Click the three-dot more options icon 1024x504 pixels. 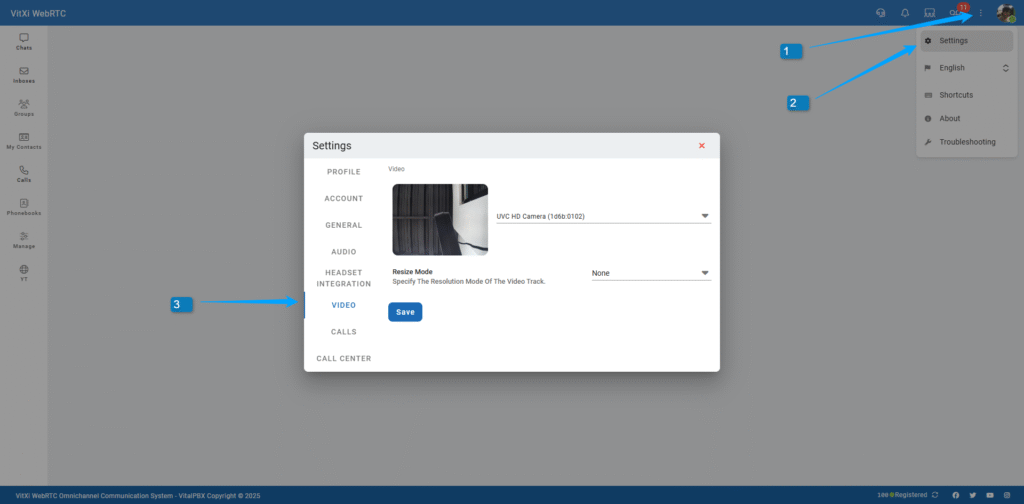point(981,13)
